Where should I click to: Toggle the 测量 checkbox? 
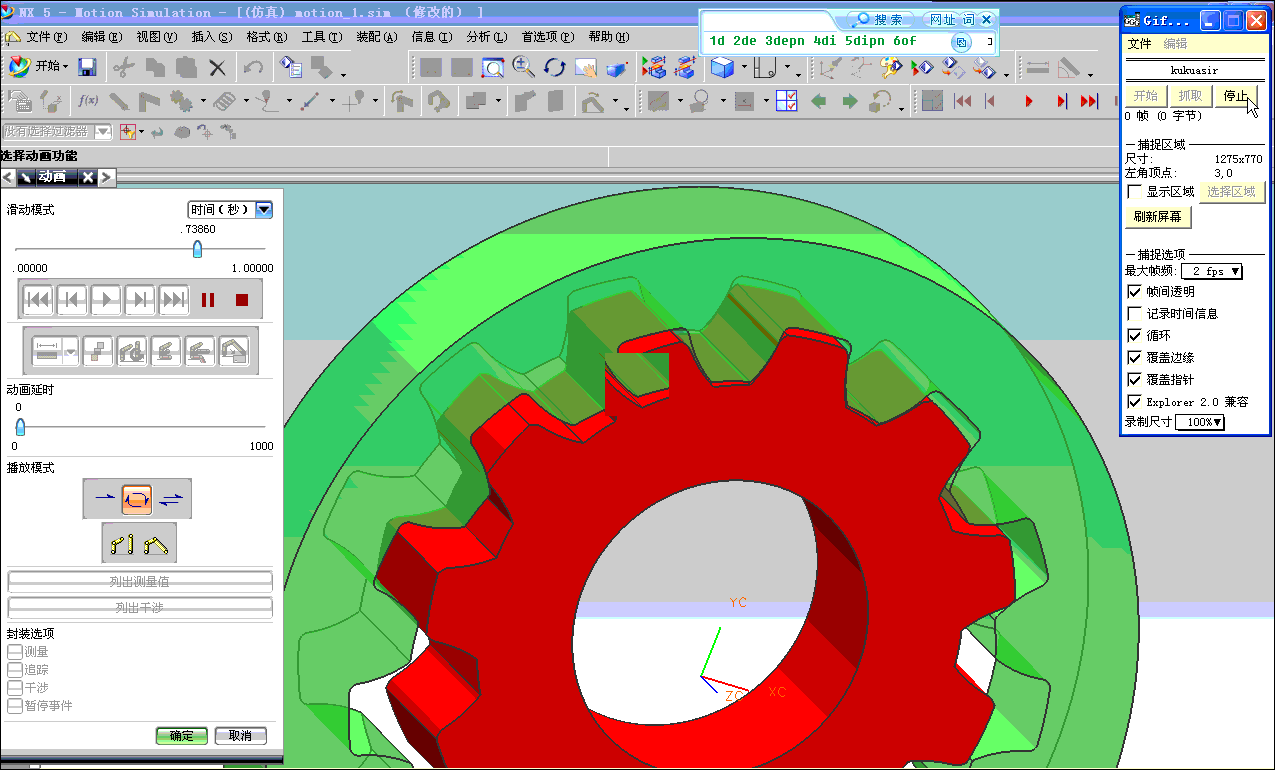14,652
